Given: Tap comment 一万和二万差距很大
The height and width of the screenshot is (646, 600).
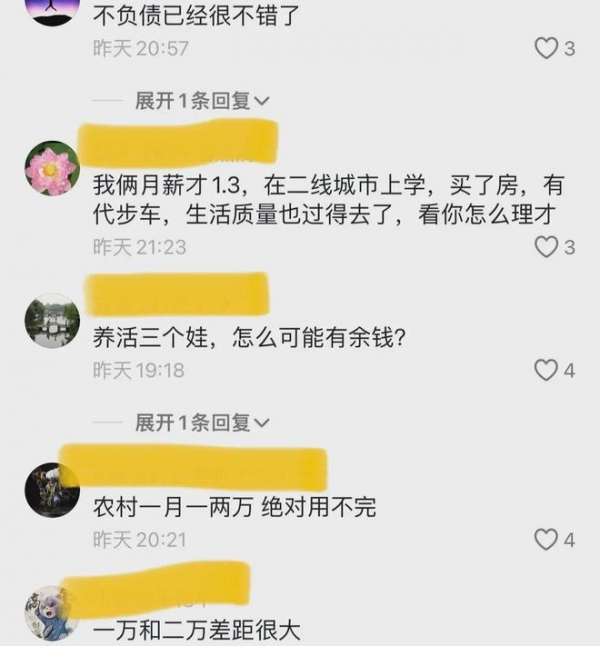Looking at the screenshot, I should (x=197, y=631).
